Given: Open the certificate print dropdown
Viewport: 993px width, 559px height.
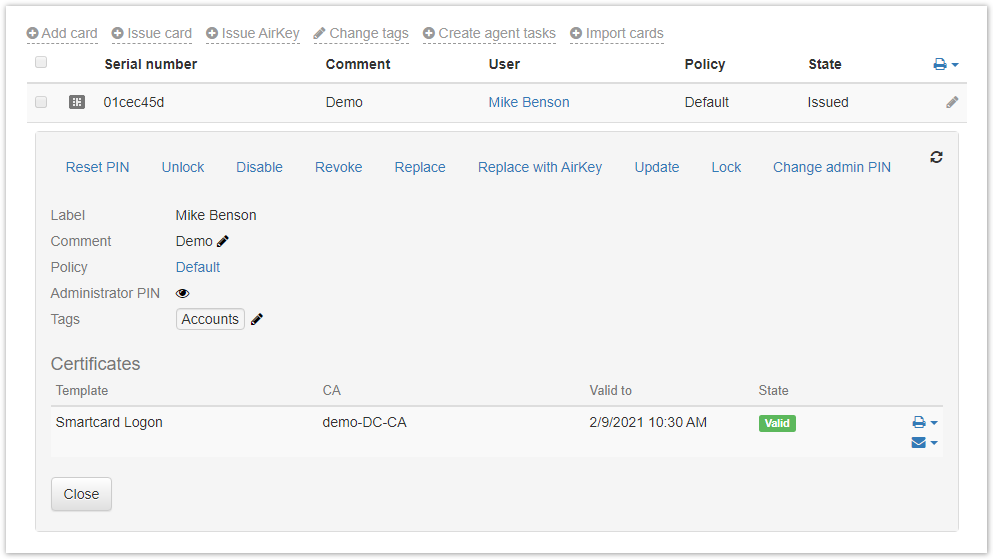Looking at the screenshot, I should 924,423.
